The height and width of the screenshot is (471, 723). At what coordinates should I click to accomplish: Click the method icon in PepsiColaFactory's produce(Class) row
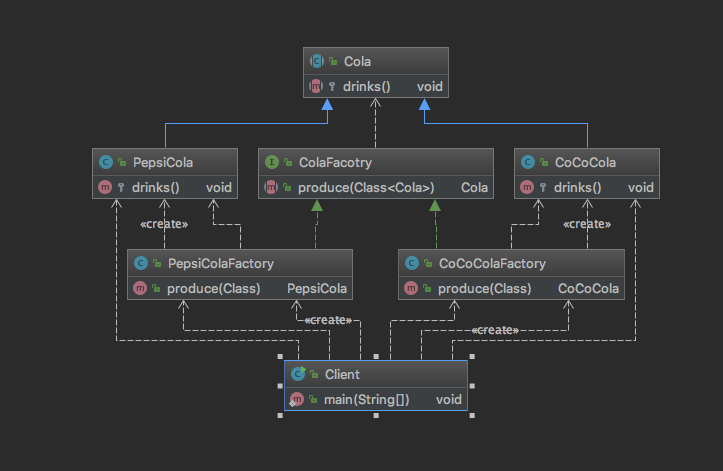click(x=140, y=288)
